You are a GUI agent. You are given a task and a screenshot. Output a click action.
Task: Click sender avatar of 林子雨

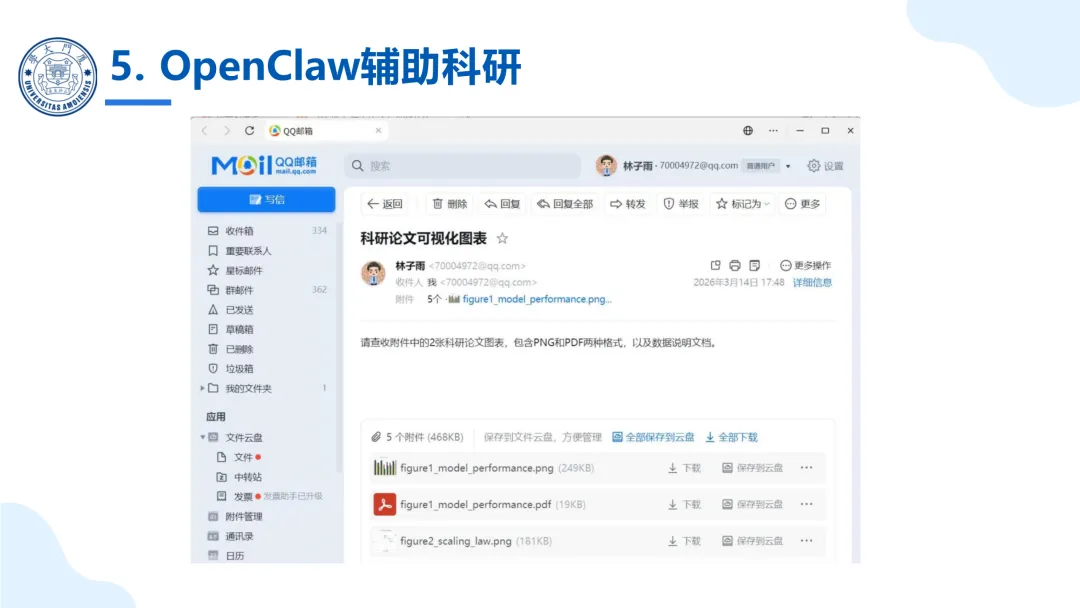373,273
